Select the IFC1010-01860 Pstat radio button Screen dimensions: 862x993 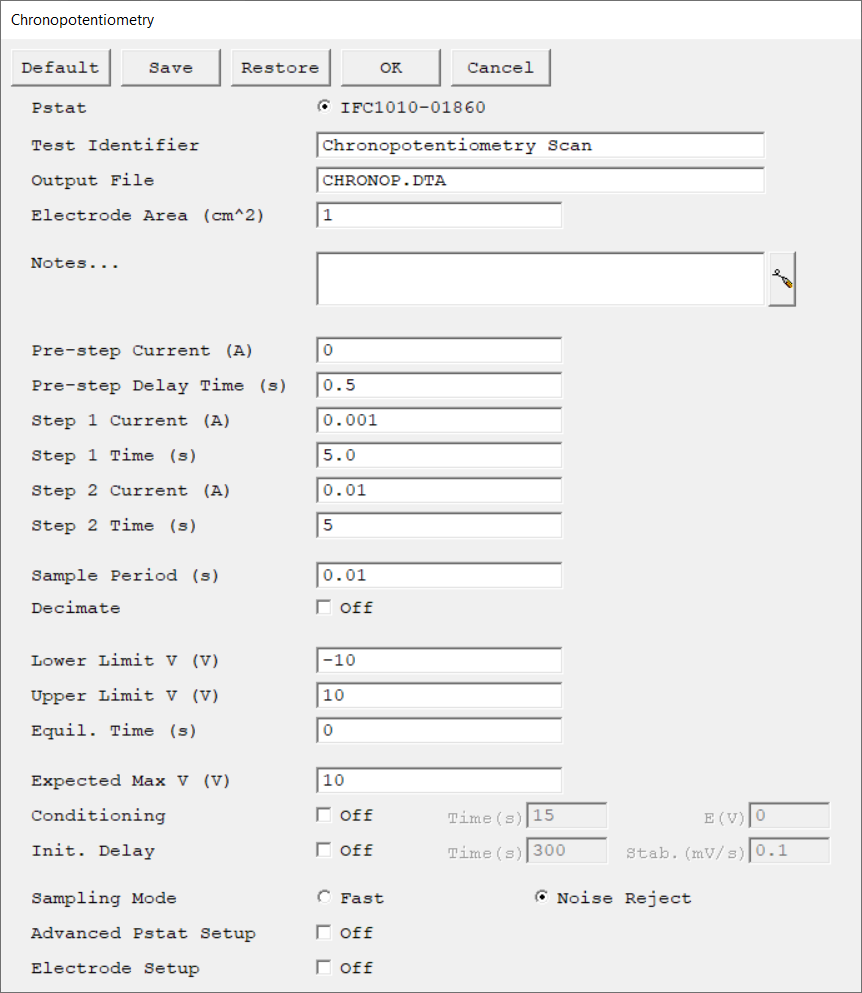[x=323, y=107]
